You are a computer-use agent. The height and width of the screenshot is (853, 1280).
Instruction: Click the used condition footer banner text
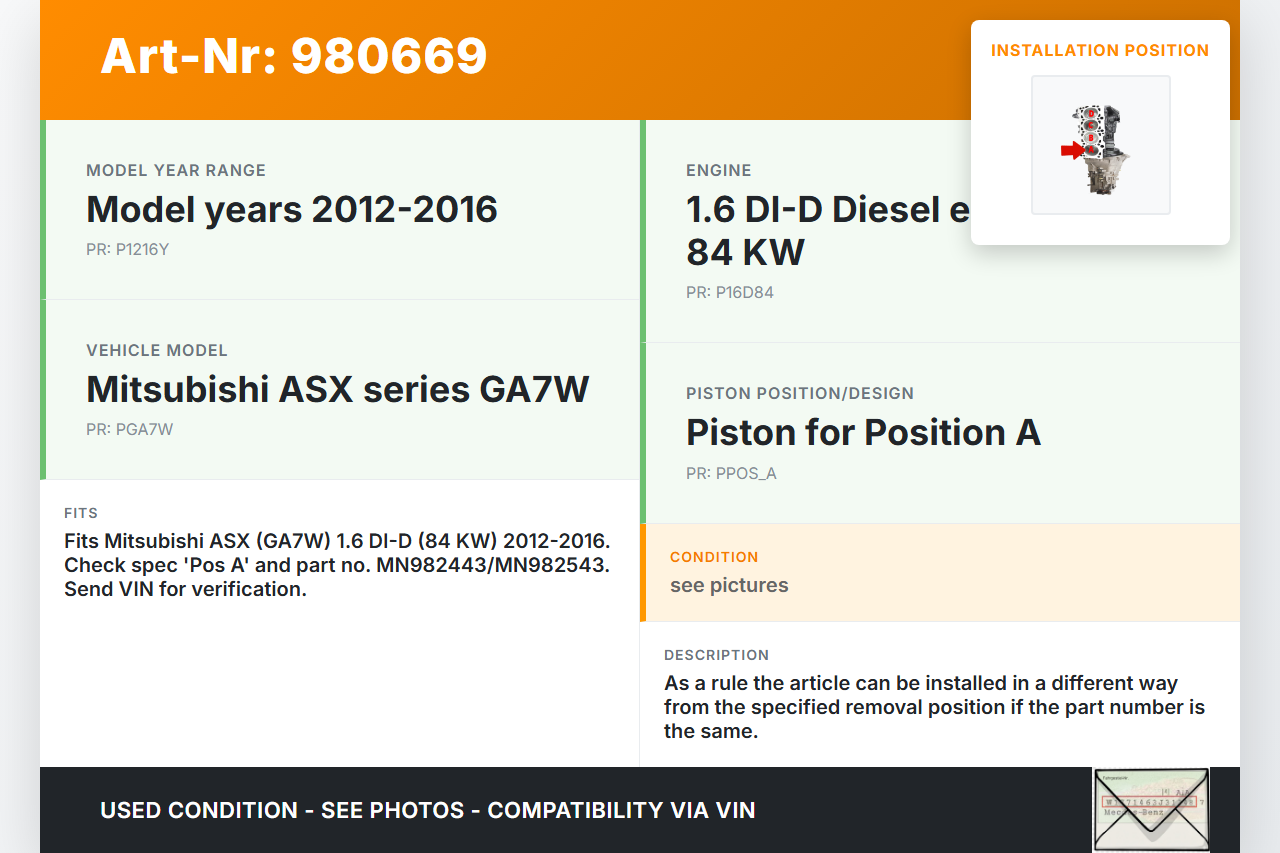[x=428, y=810]
